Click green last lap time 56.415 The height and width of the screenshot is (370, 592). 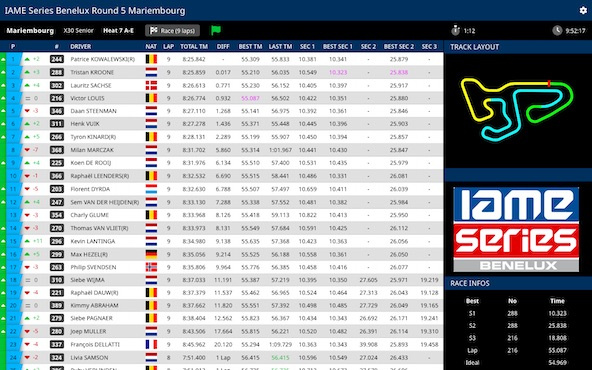pos(280,358)
